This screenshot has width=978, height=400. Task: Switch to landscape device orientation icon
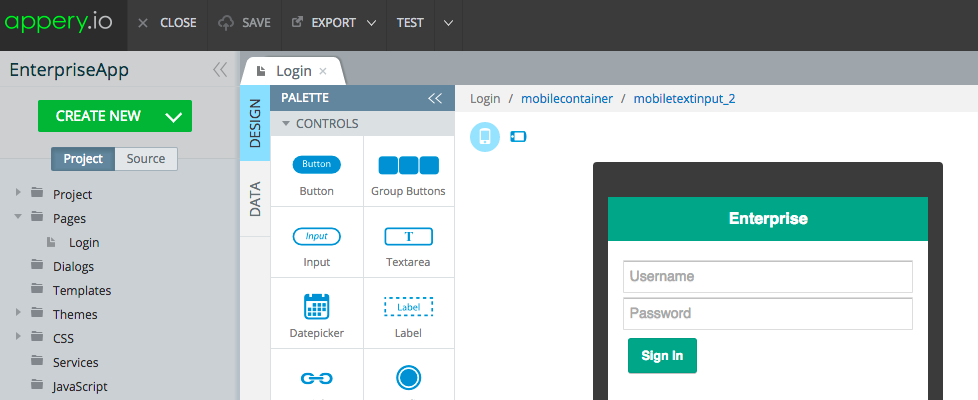(x=518, y=137)
